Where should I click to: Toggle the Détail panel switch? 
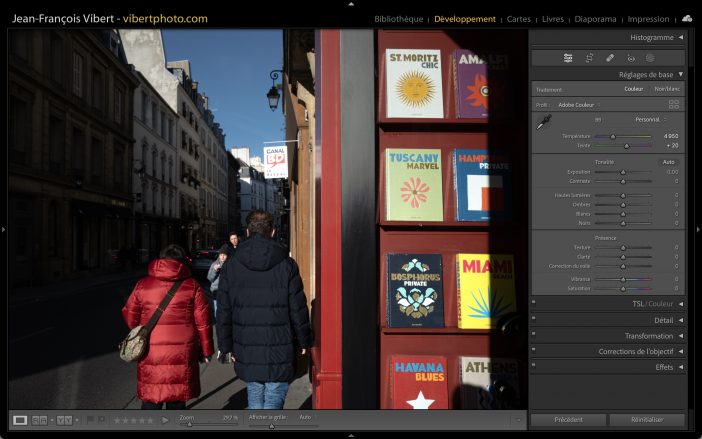[x=534, y=320]
